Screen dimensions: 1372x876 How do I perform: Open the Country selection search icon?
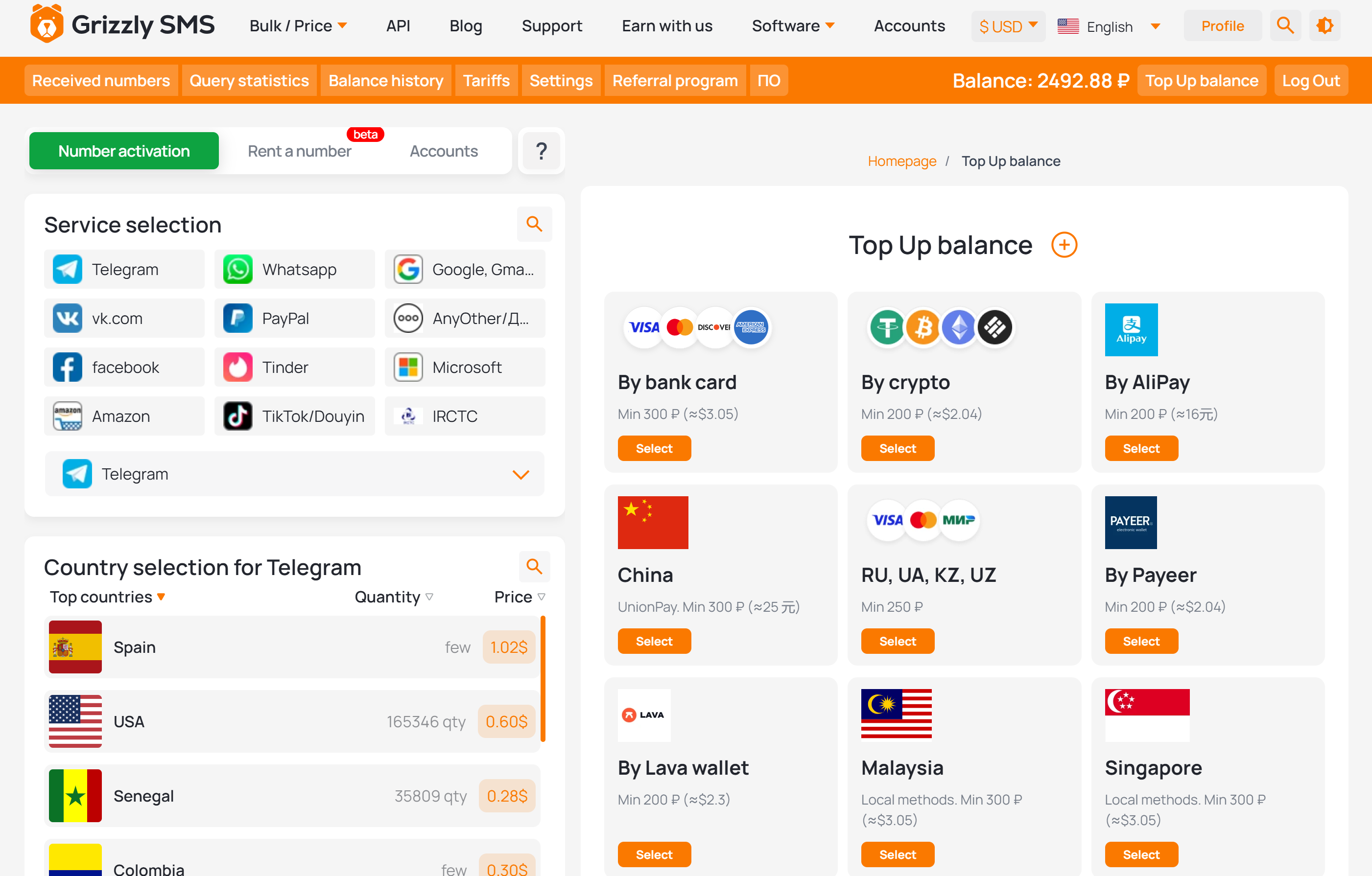click(x=534, y=566)
